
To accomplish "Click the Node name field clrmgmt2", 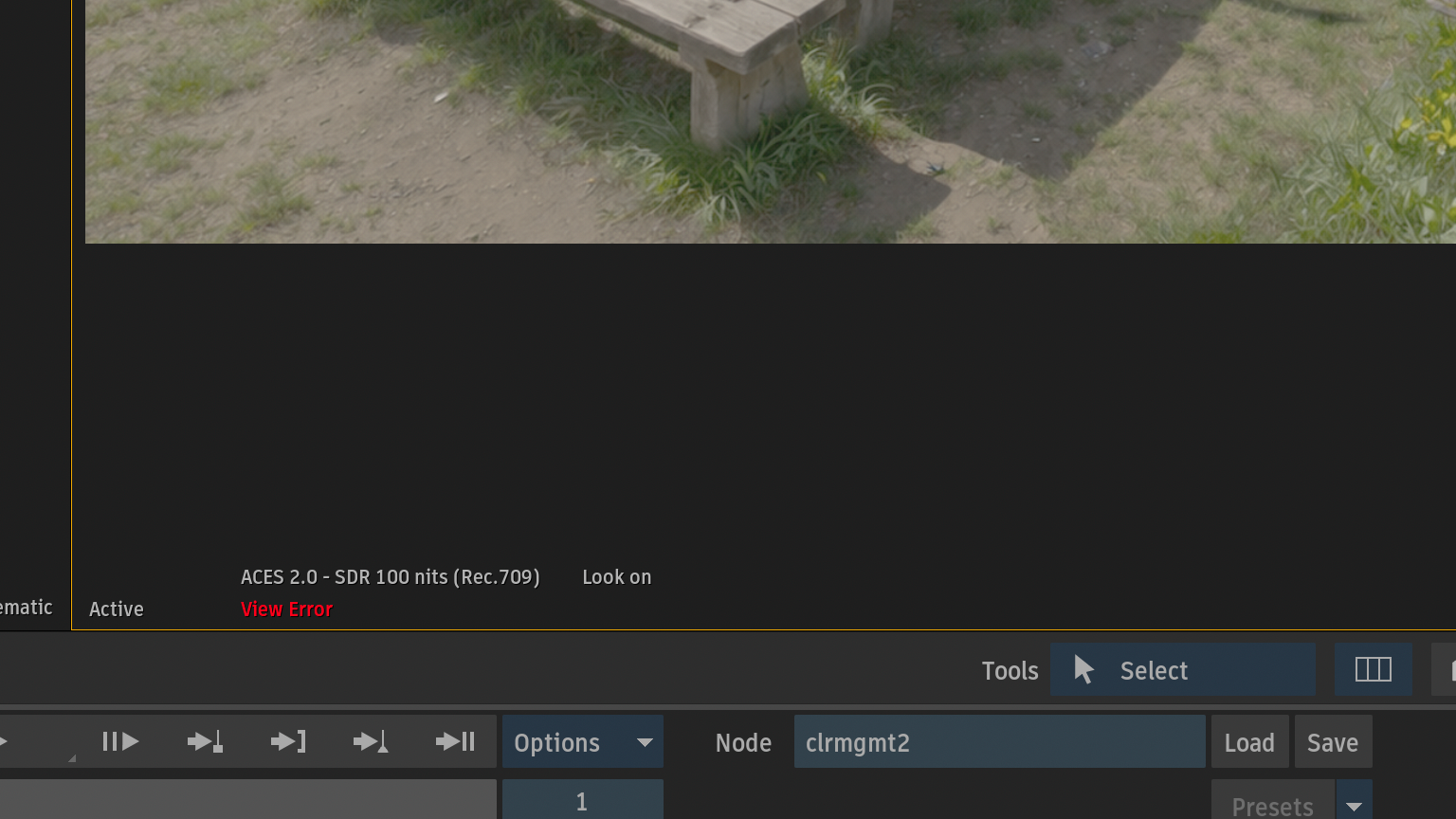I will pyautogui.click(x=999, y=742).
